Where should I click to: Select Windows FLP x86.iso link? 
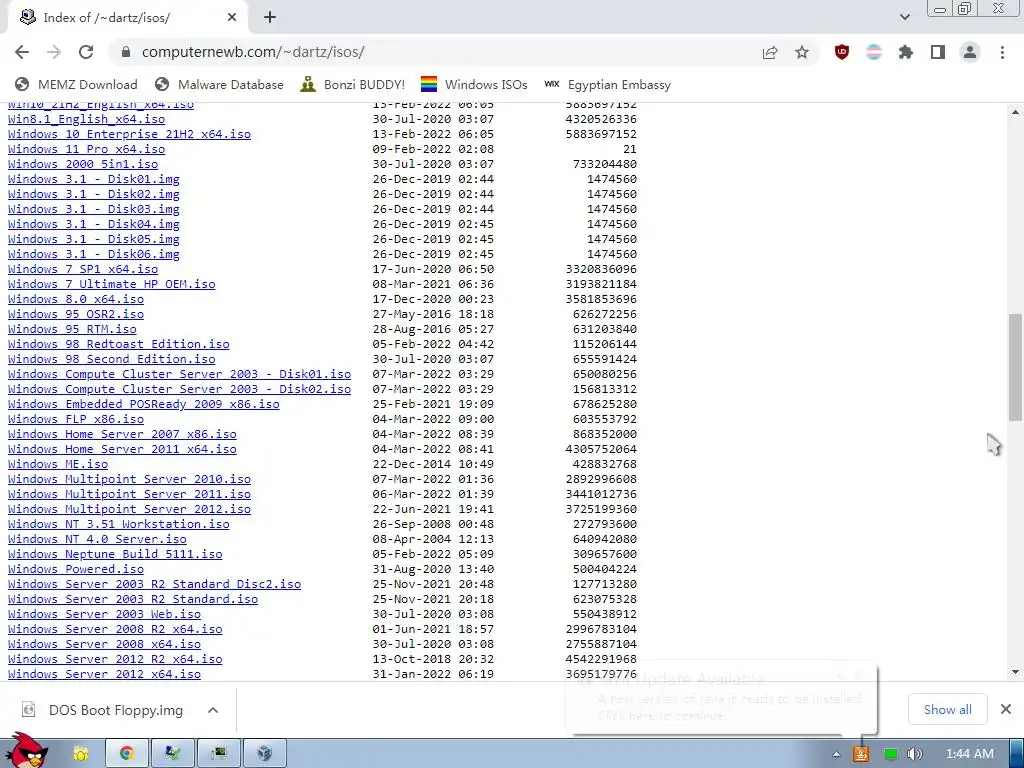(x=76, y=419)
